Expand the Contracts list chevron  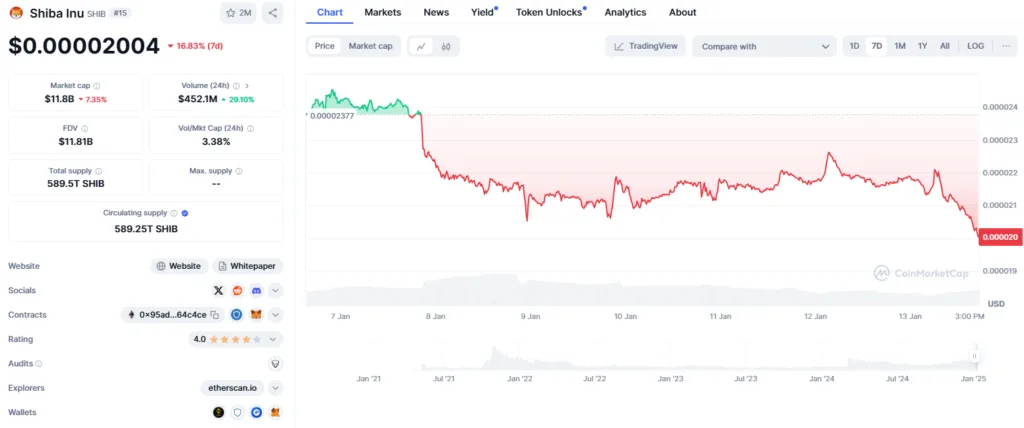point(276,315)
